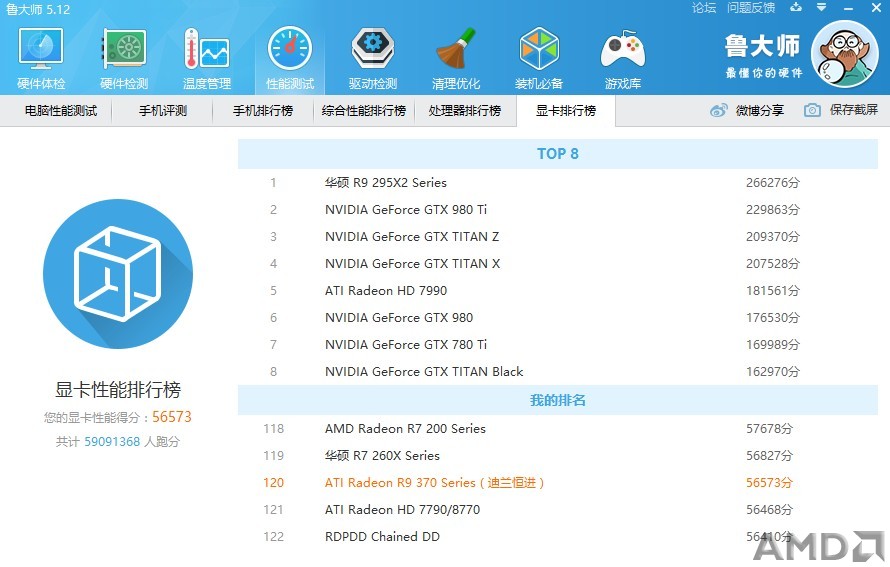Open the 论坛 forum link
Screen dimensions: 890x567
coord(704,8)
